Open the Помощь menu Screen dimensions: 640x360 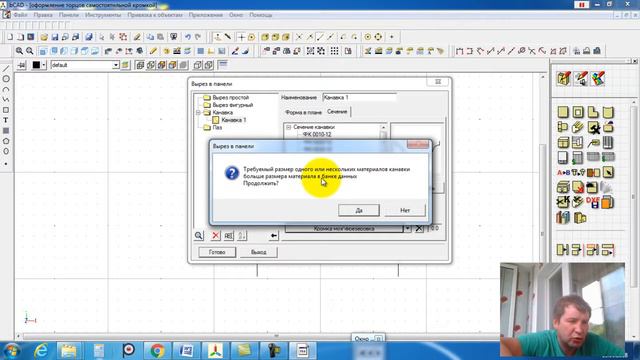[x=260, y=15]
